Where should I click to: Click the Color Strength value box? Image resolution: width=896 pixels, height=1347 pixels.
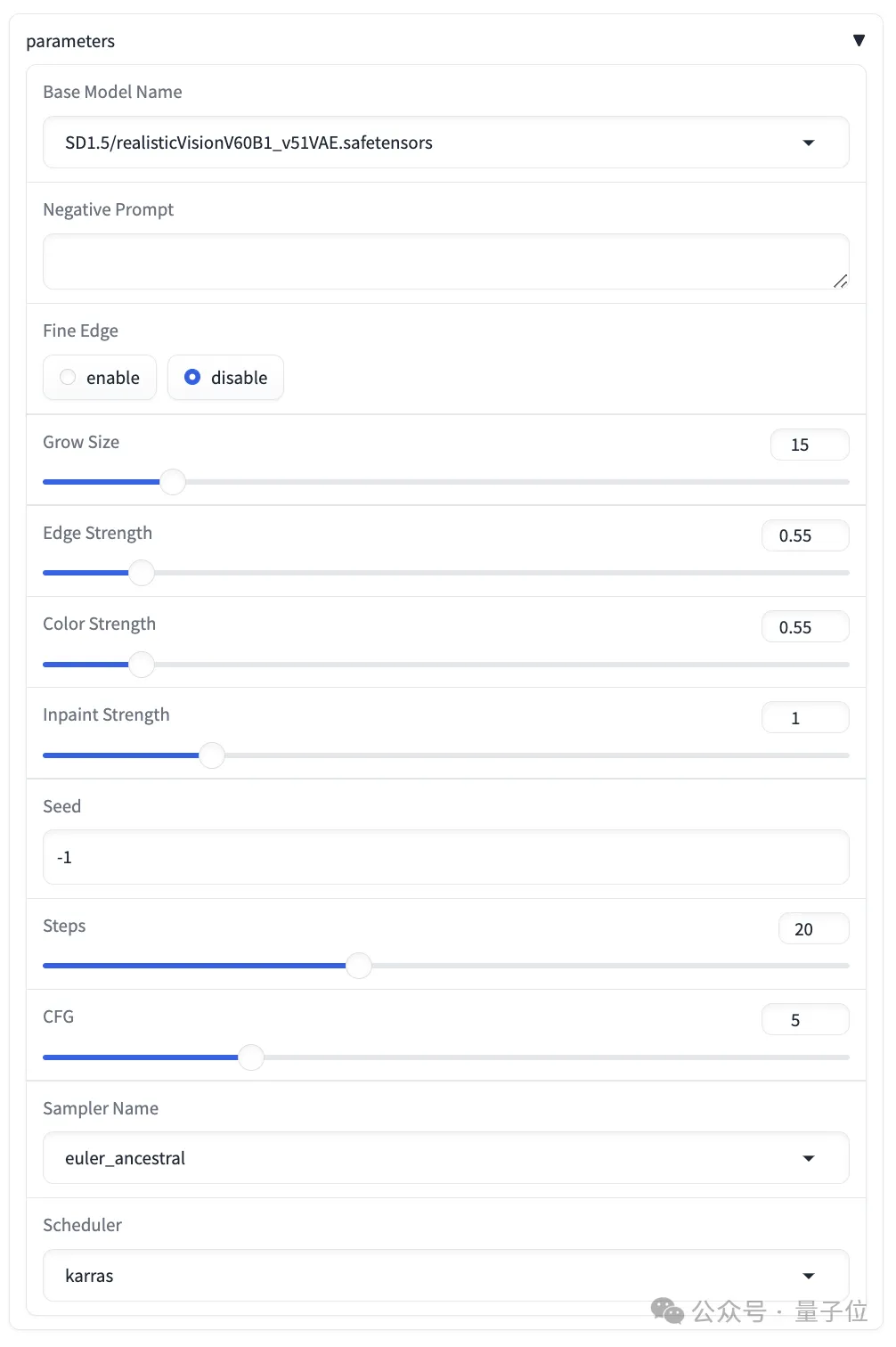[x=805, y=627]
